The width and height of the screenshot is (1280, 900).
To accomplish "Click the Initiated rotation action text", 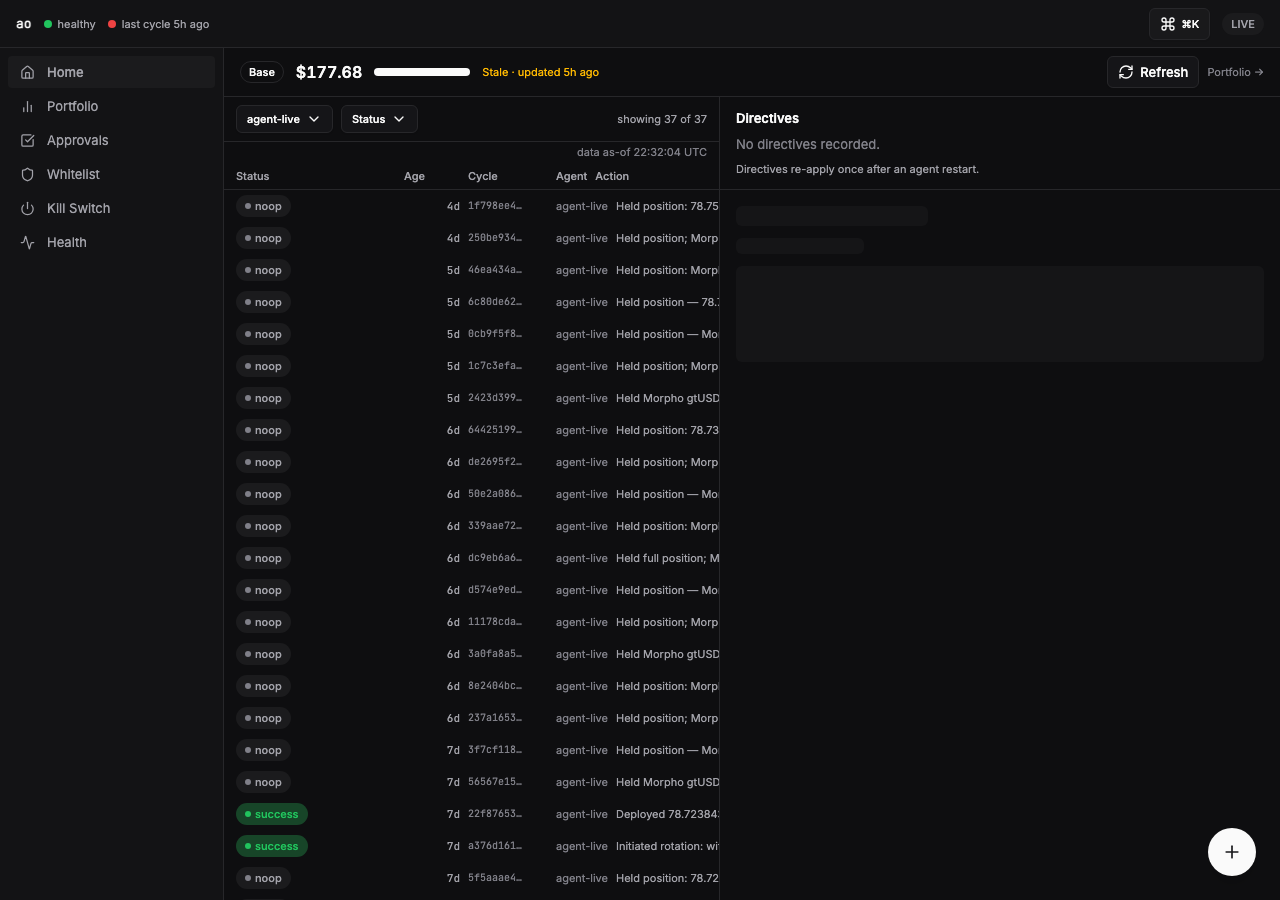I will click(667, 846).
